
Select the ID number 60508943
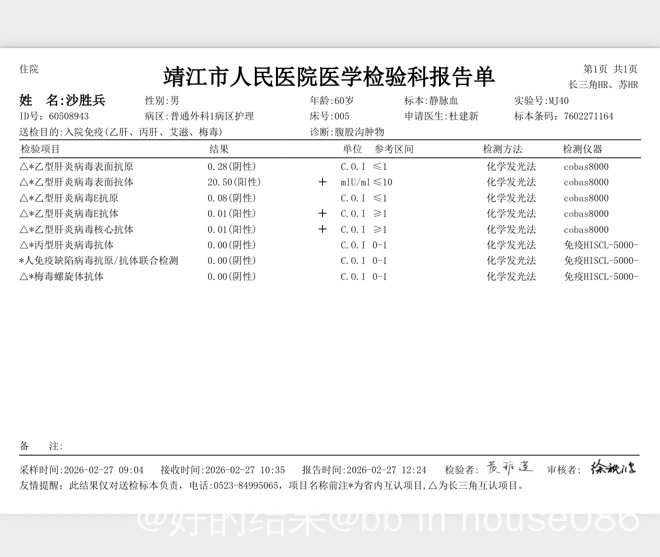[68, 117]
